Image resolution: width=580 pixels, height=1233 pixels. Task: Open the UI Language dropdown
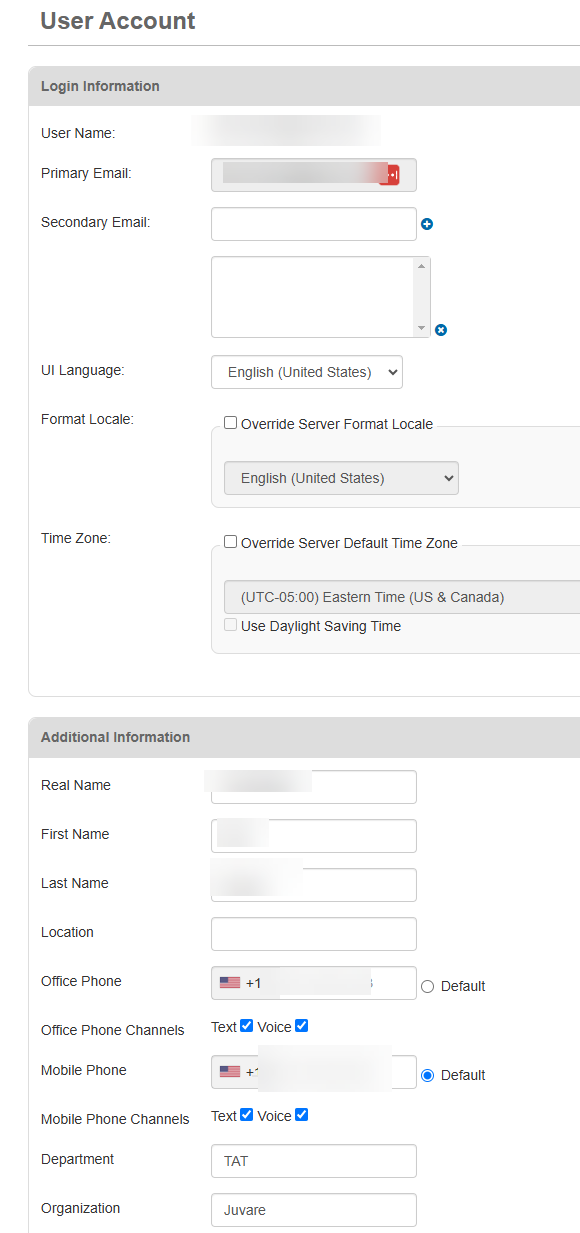(x=306, y=371)
